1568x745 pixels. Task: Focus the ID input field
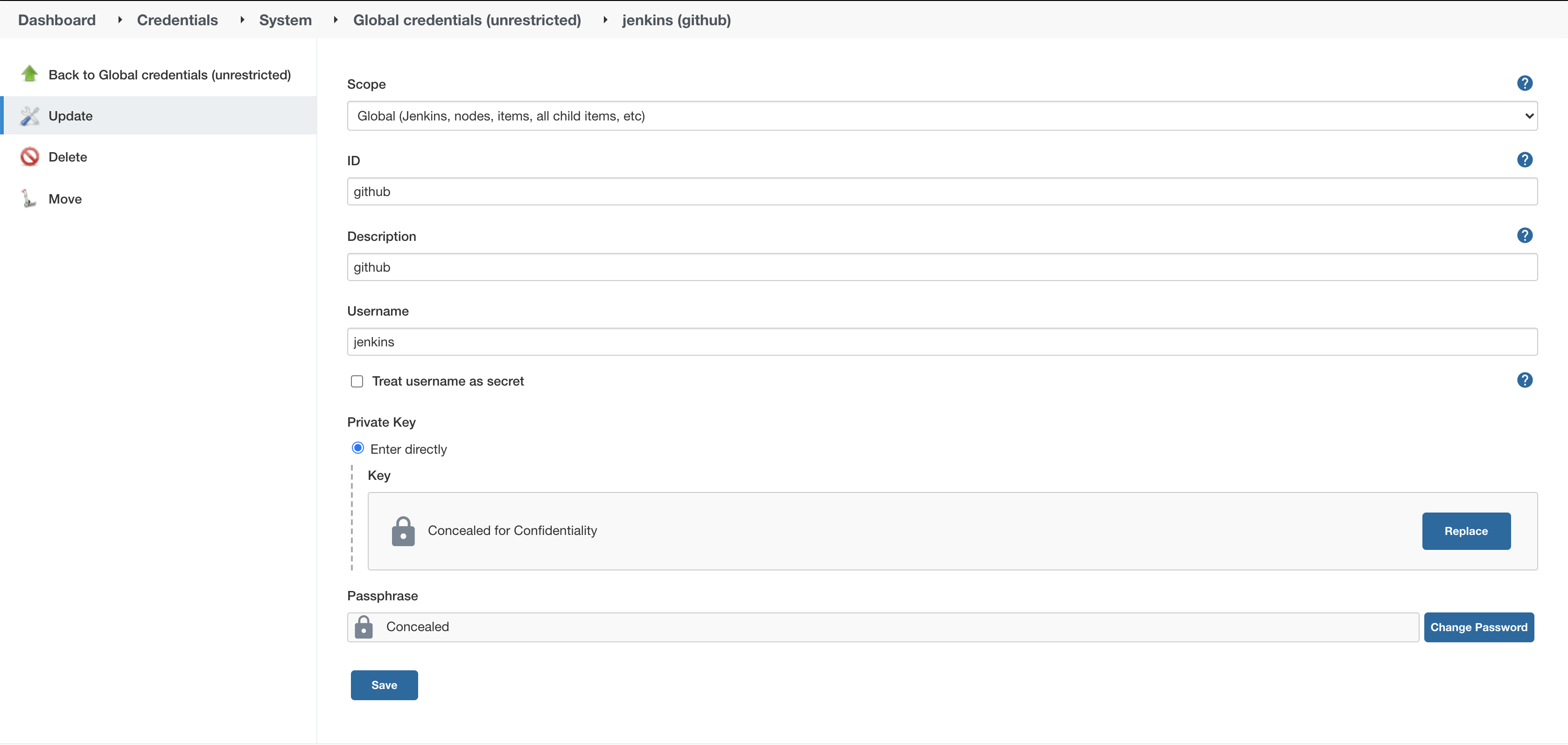coord(942,192)
